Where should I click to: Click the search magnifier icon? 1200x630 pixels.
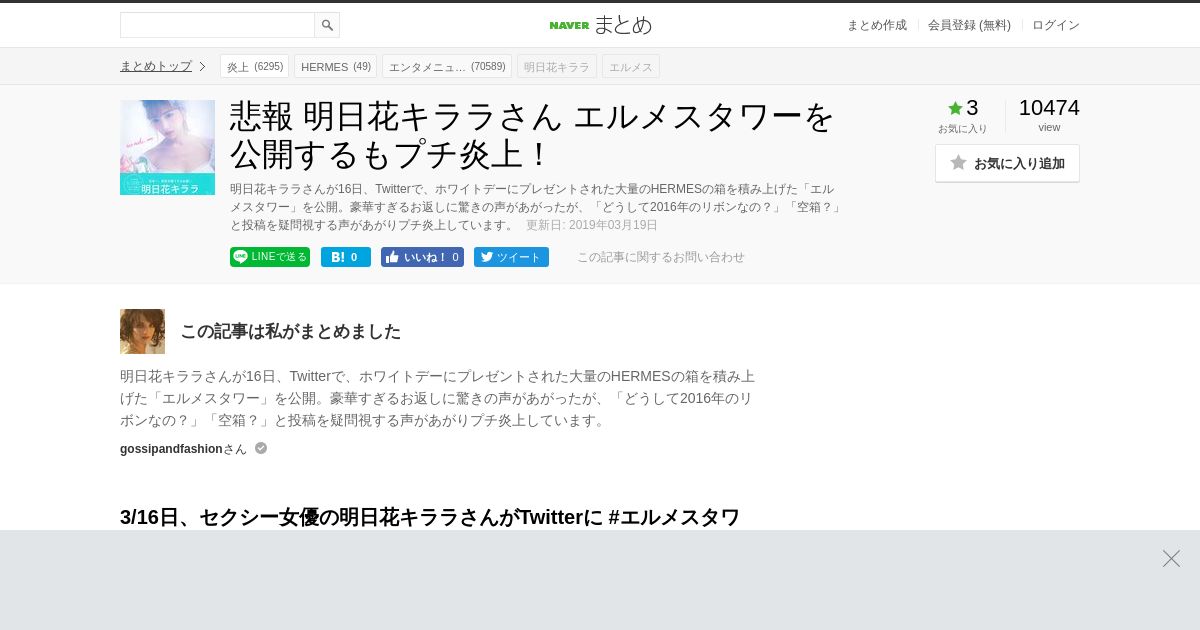tap(327, 25)
